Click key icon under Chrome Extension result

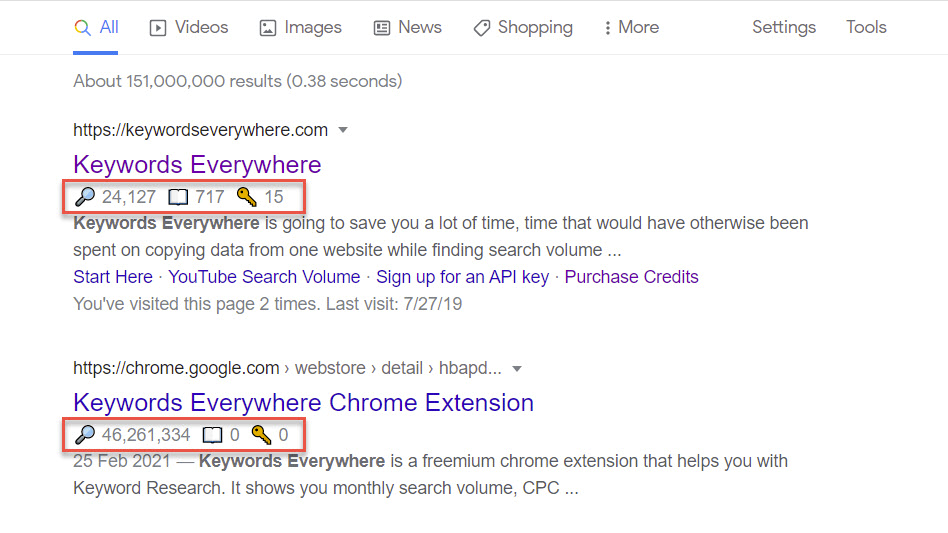(261, 435)
